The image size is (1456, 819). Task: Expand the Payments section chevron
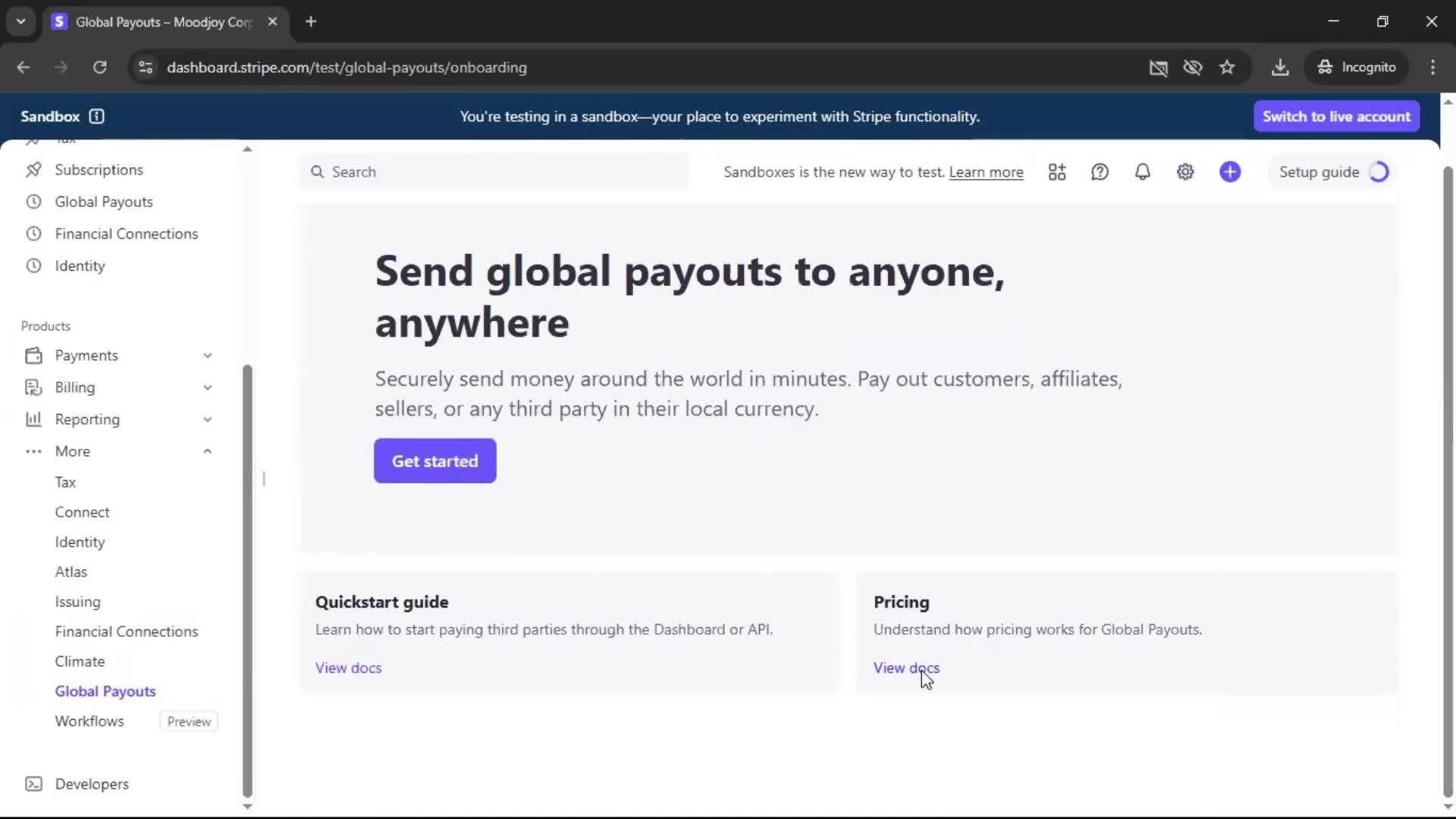pos(207,356)
